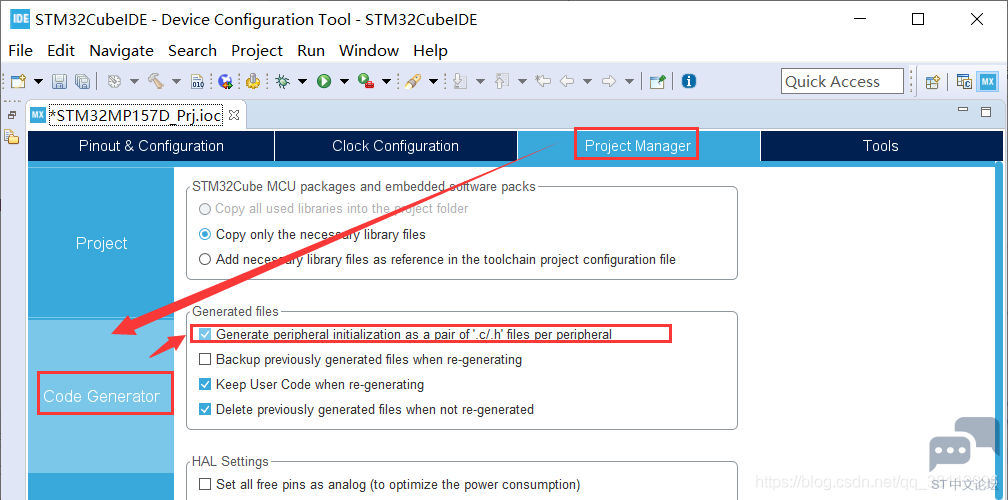Switch to the Project Manager tab
Viewport: 1008px width, 500px height.
tap(638, 146)
